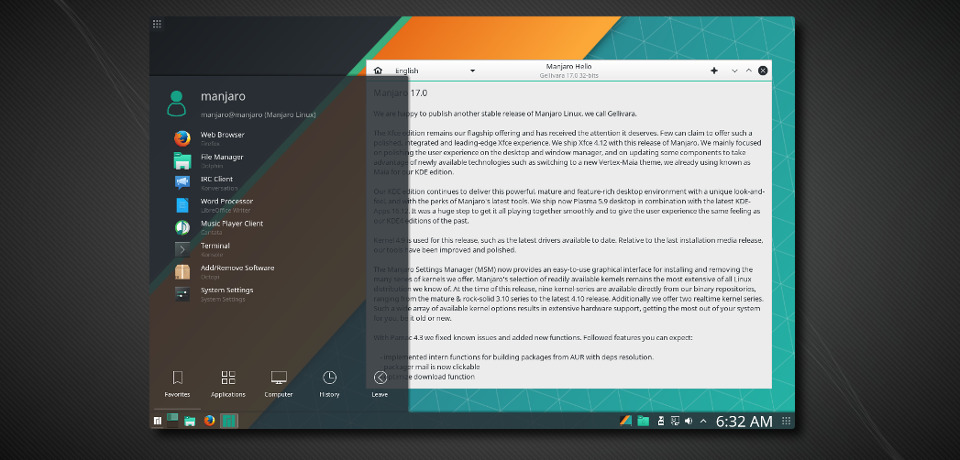Open Dolphin File Manager from favorites
The width and height of the screenshot is (960, 460).
(x=183, y=160)
